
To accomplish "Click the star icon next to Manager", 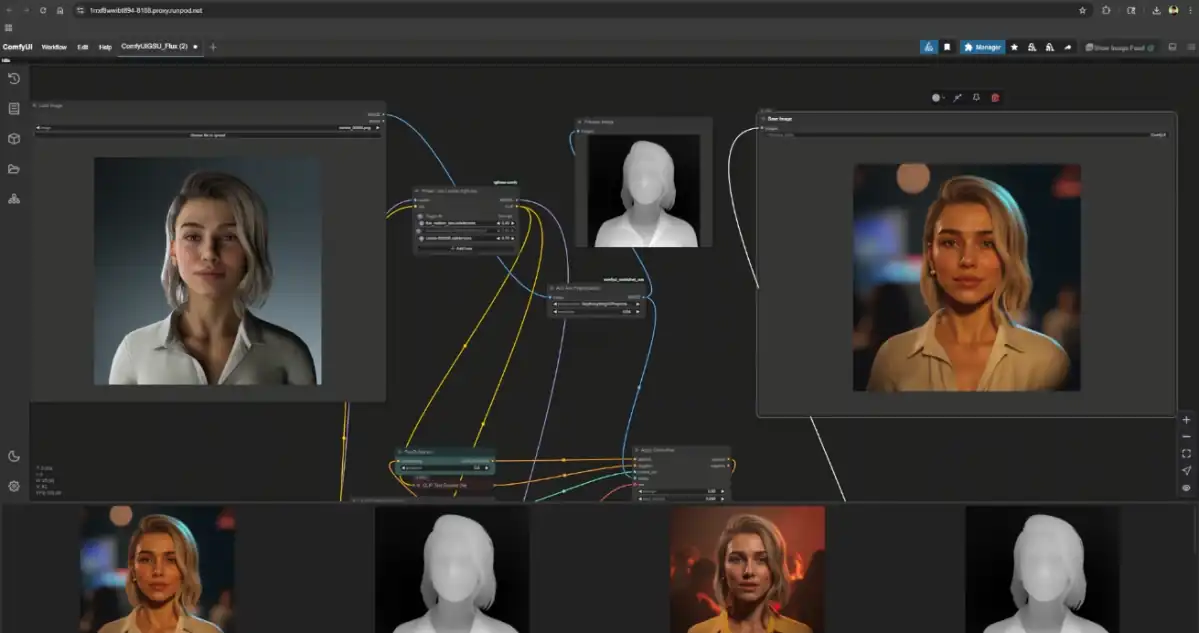I will pyautogui.click(x=1014, y=47).
